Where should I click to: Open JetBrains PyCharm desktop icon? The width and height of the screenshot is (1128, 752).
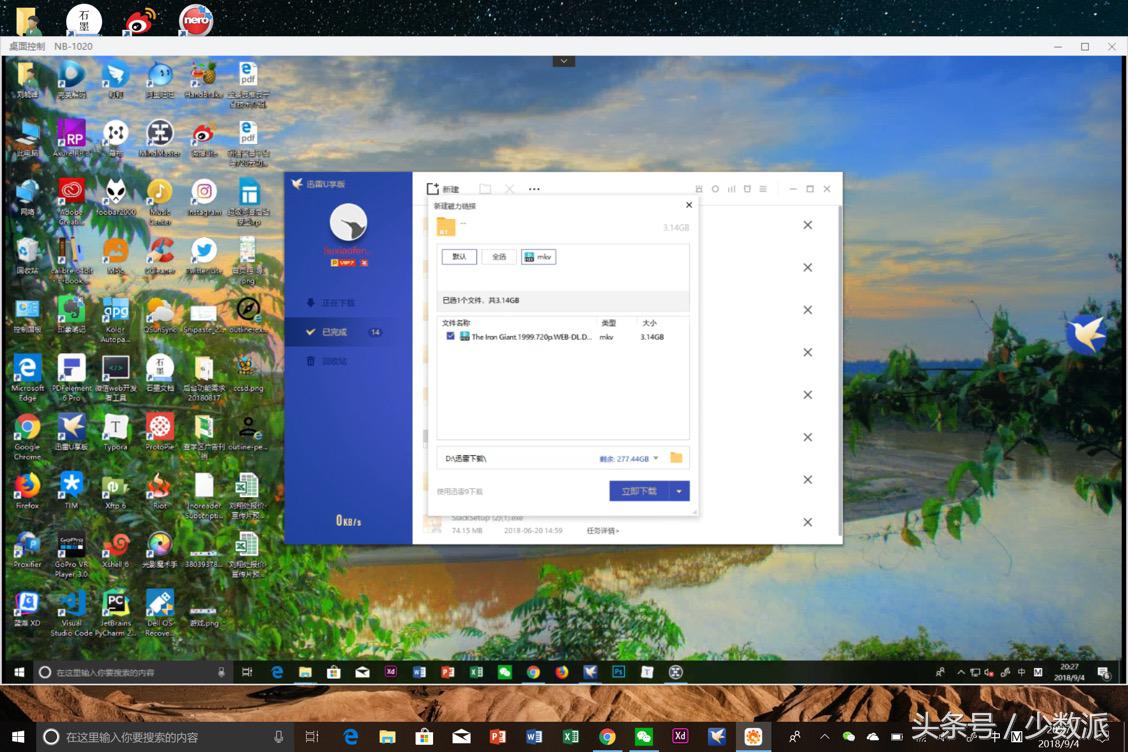(x=116, y=614)
